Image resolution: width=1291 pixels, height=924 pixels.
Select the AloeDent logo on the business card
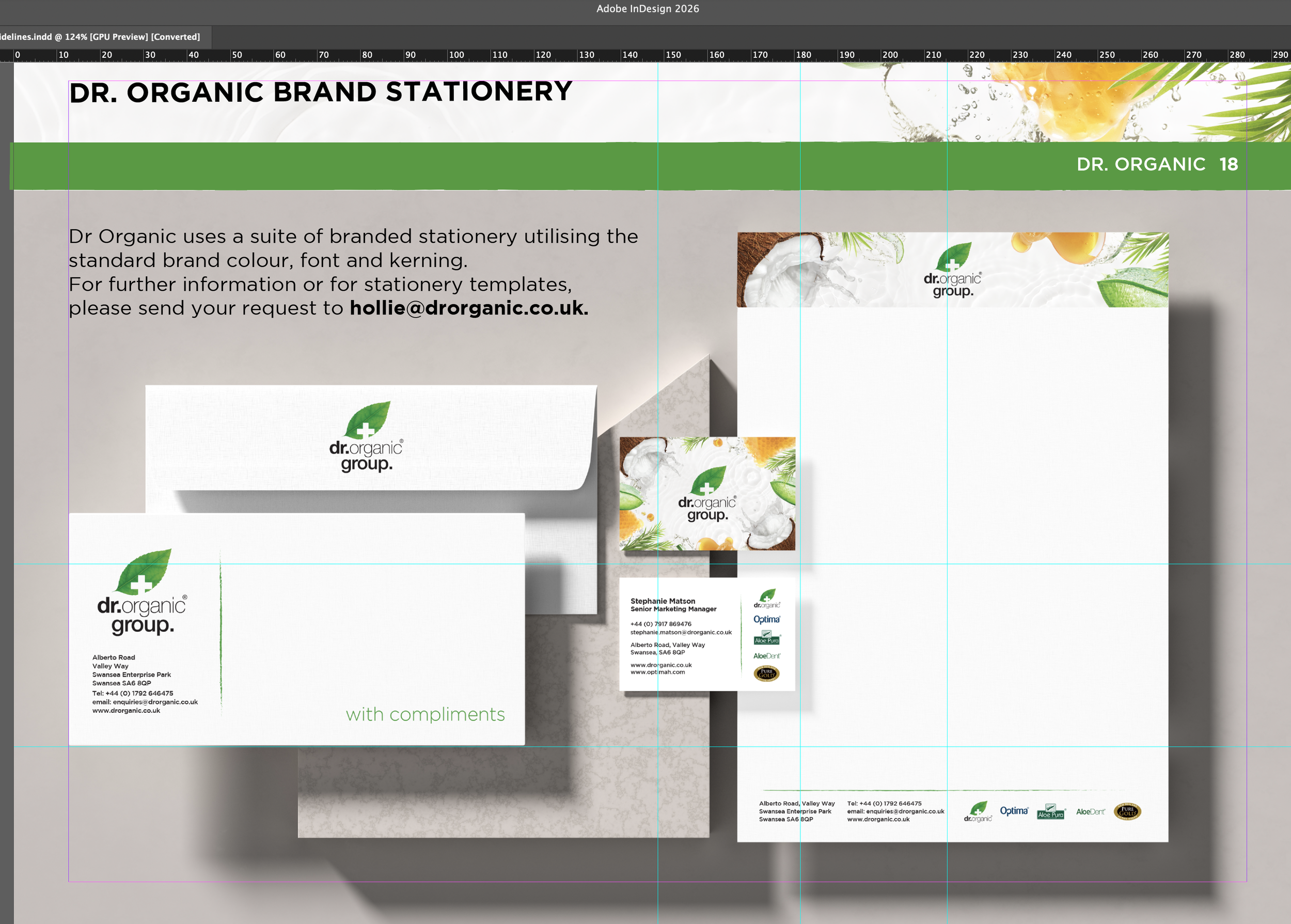[x=767, y=656]
